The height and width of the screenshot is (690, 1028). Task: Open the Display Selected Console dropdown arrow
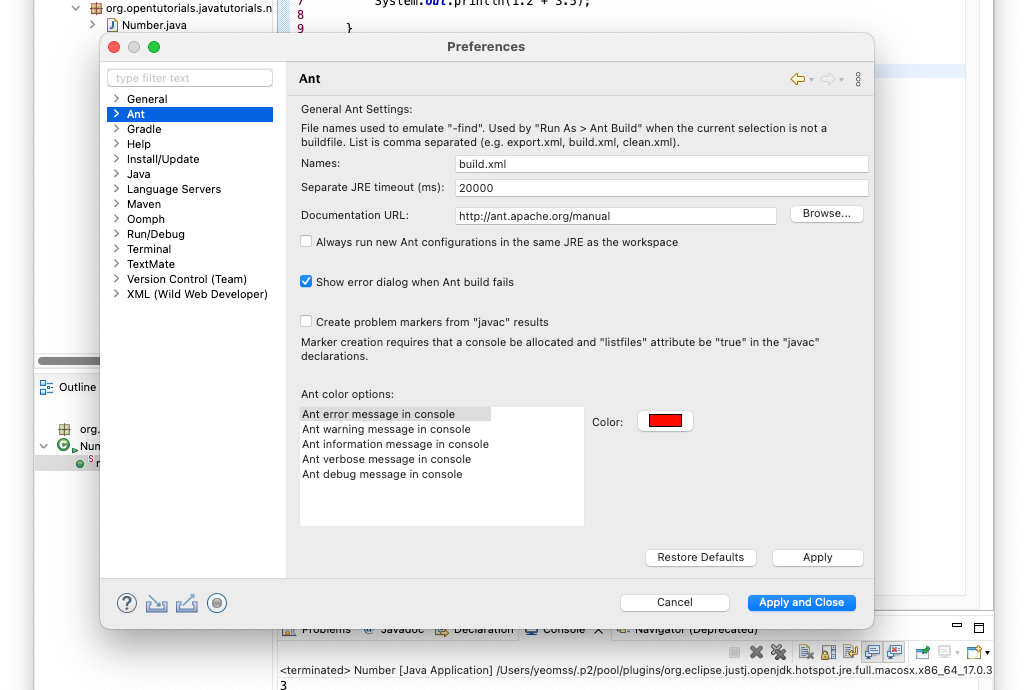pos(957,653)
